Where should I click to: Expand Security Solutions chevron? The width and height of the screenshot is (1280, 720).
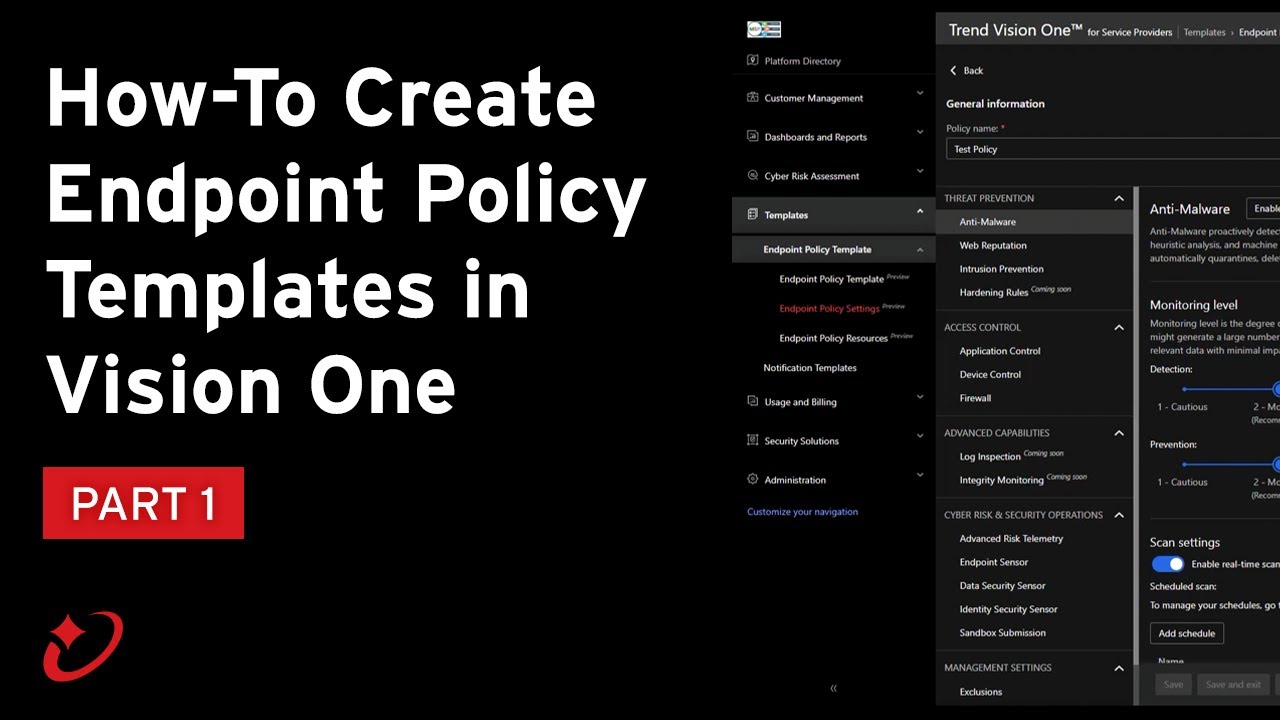[x=920, y=436]
